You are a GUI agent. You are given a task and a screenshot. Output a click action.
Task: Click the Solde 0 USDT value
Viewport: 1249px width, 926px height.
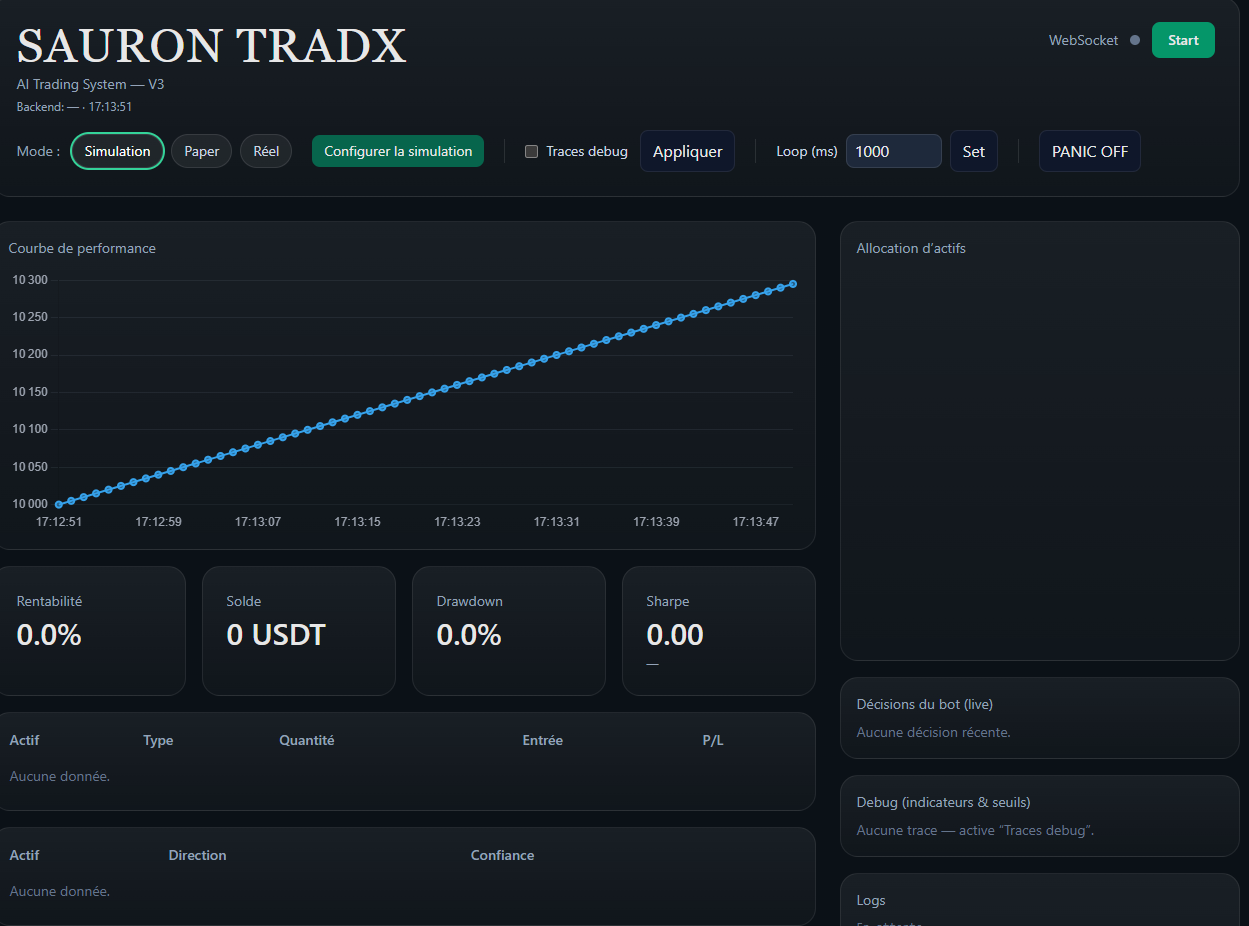click(x=276, y=635)
